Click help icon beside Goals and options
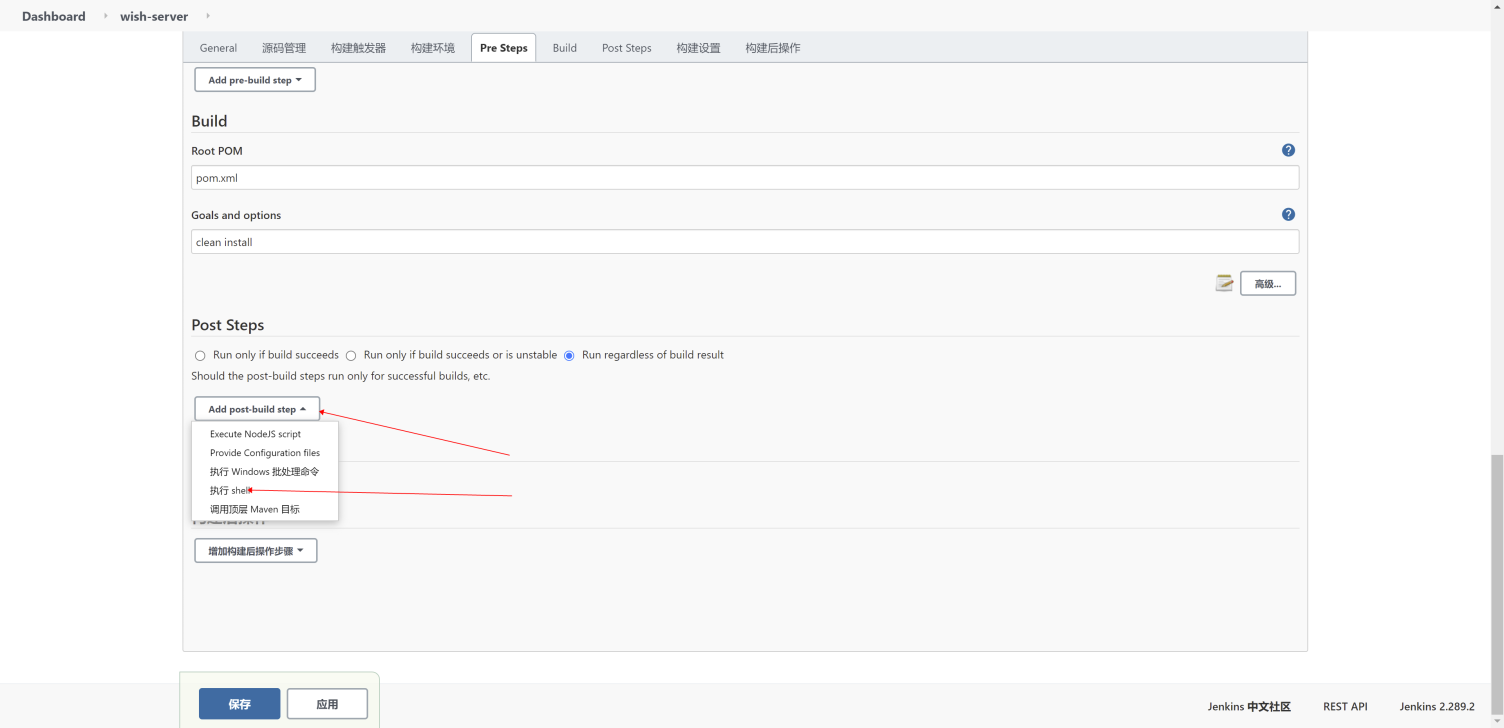The image size is (1504, 728). tap(1288, 214)
